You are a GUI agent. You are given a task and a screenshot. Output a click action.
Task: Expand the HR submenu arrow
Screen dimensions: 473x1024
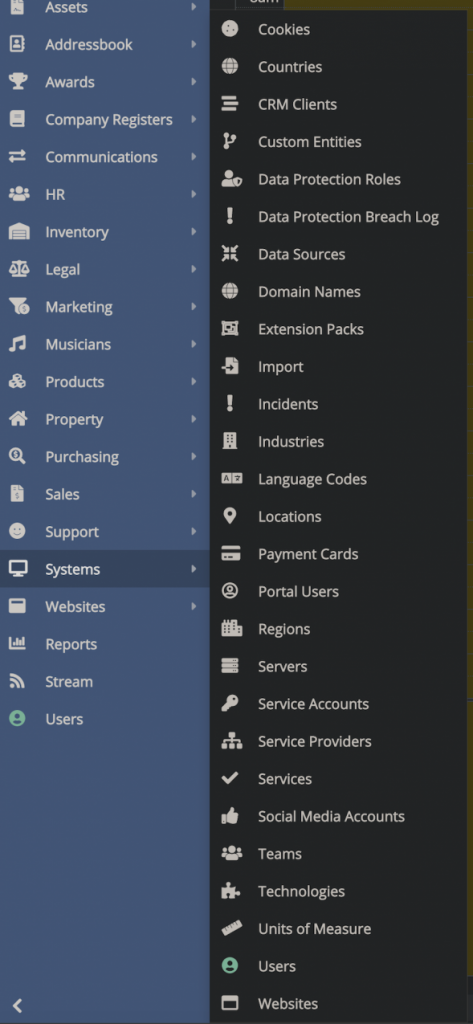click(x=193, y=194)
